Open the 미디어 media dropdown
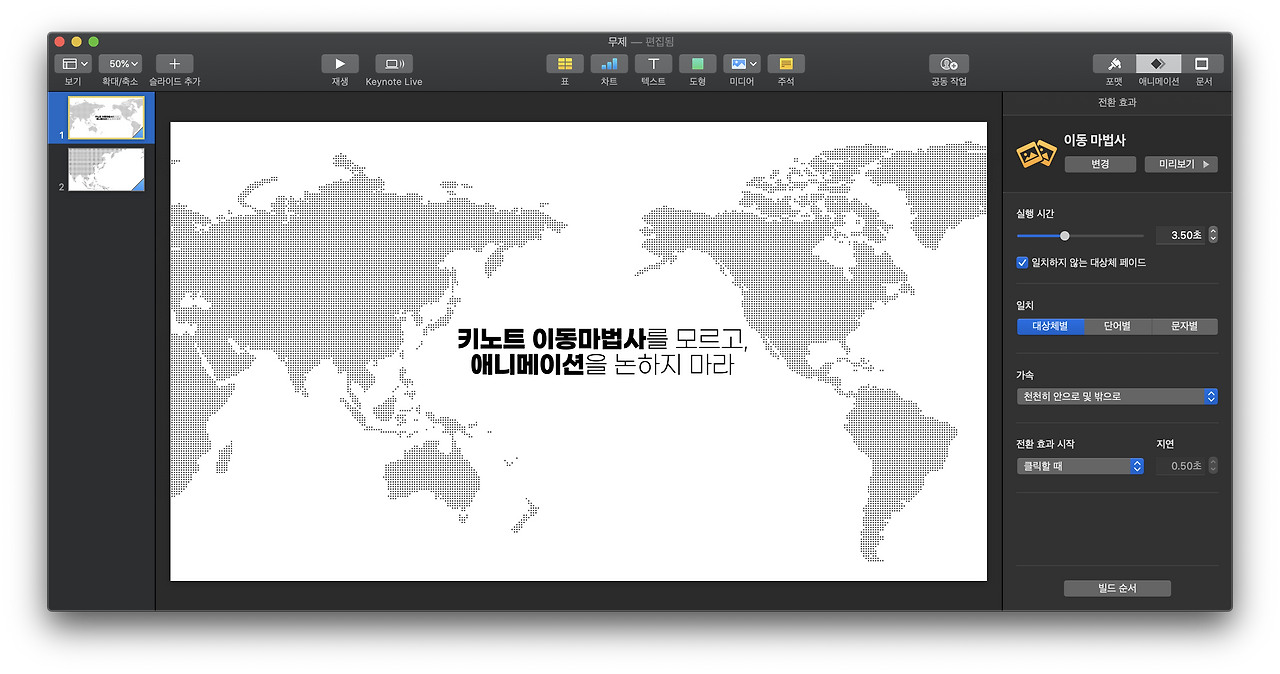Image resolution: width=1280 pixels, height=674 pixels. point(742,64)
